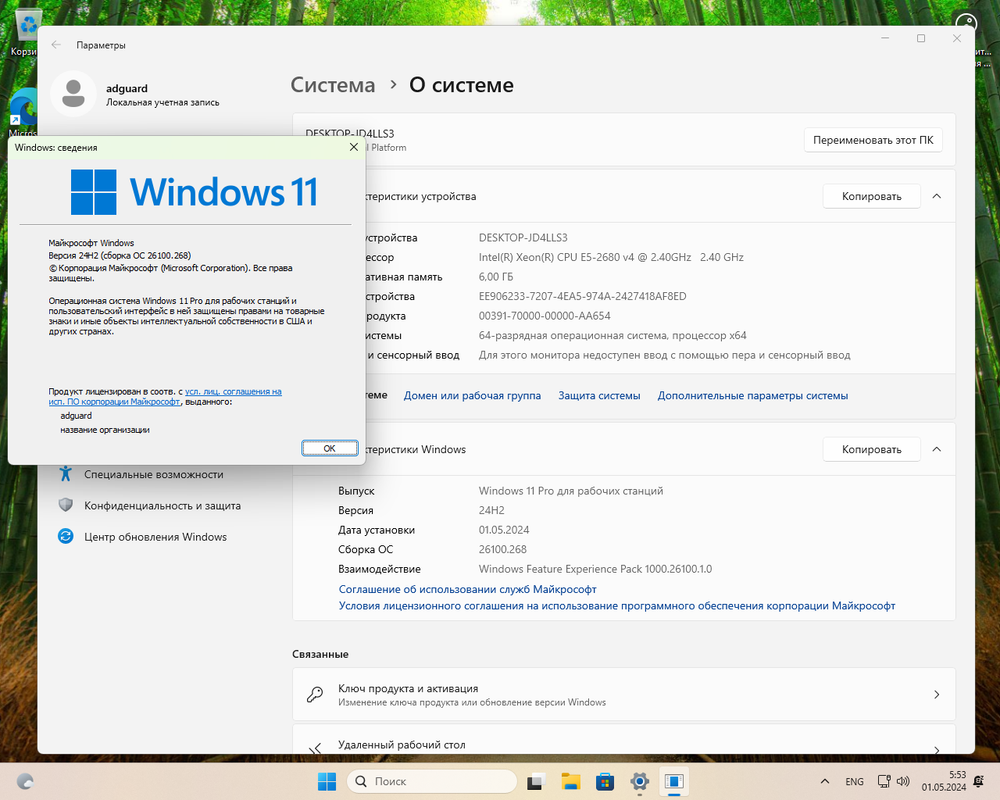Select Центр обновления Windows in sidebar

tap(156, 537)
